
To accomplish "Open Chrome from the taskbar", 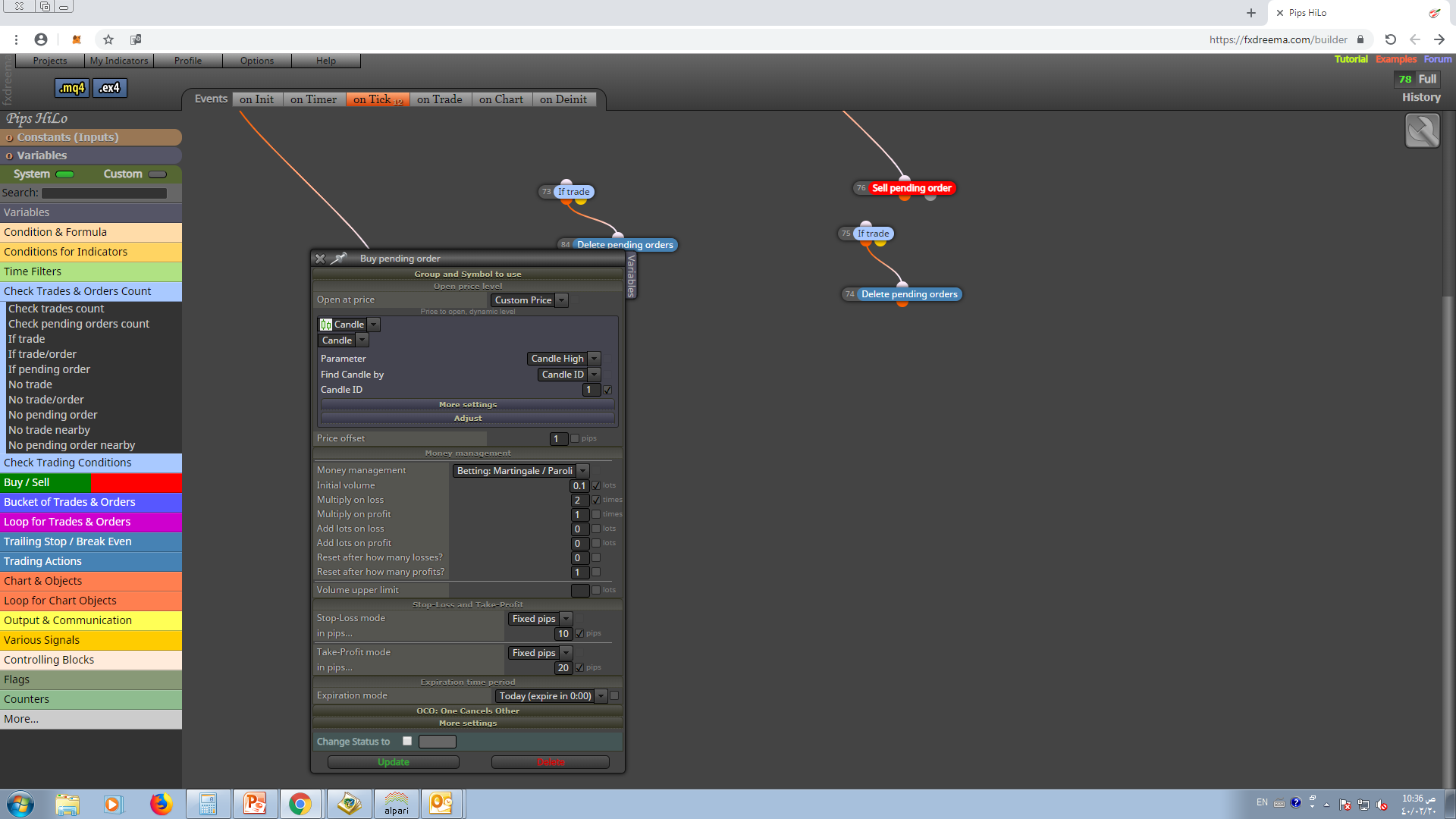I will (x=300, y=804).
